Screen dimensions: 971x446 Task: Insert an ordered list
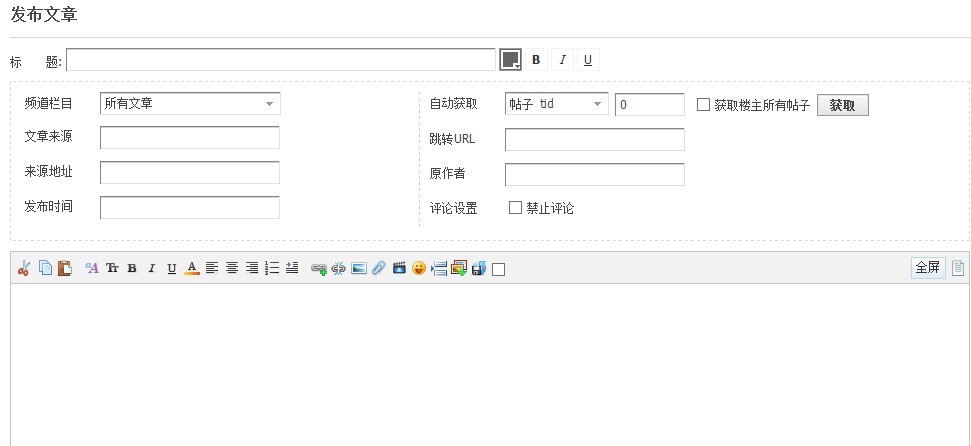272,268
